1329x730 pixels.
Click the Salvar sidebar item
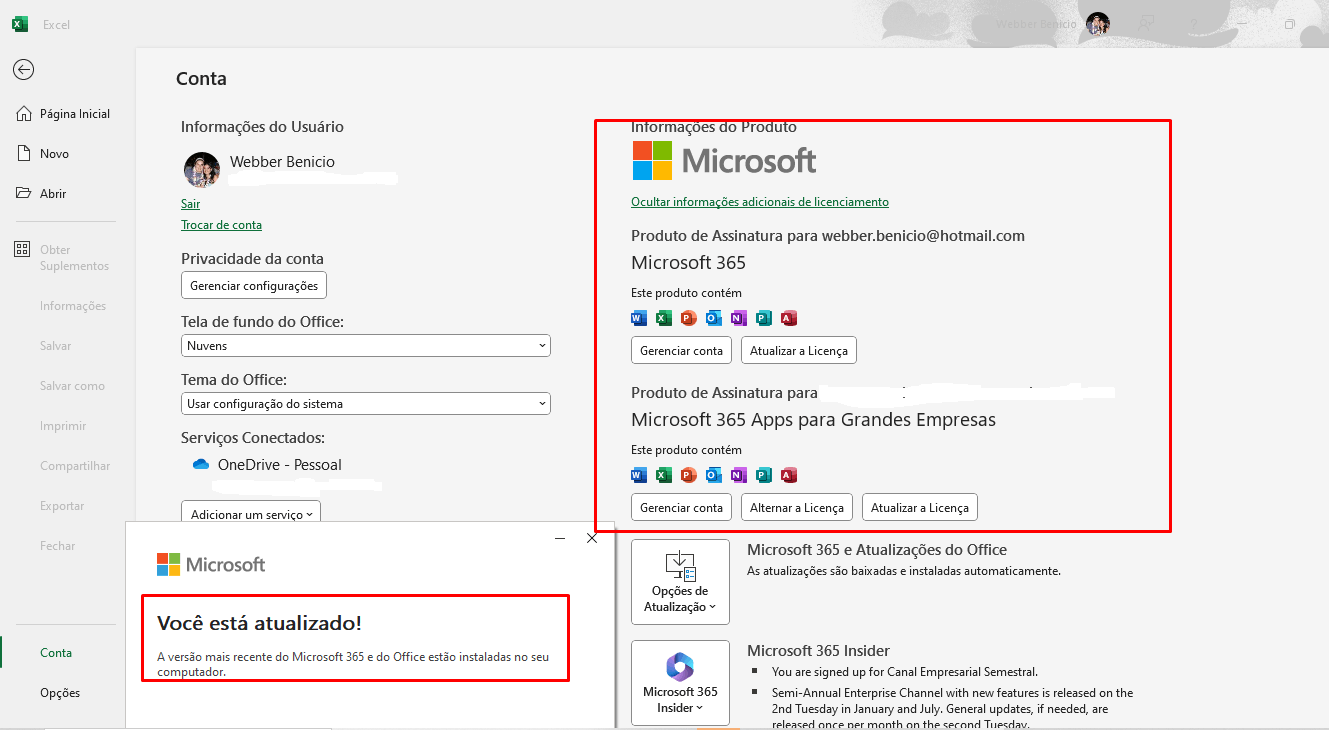(56, 346)
